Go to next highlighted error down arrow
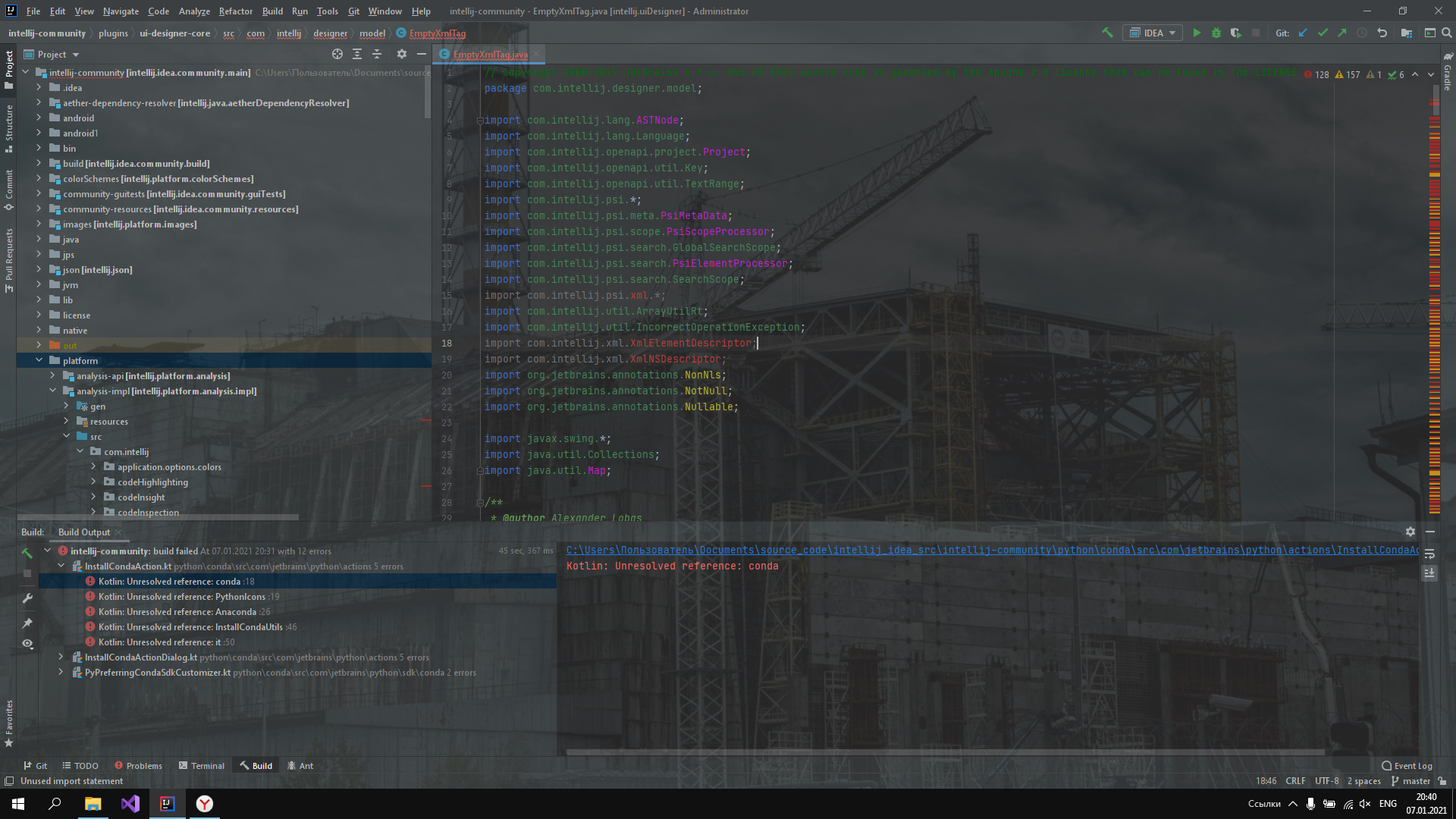The width and height of the screenshot is (1456, 819). point(1431,74)
